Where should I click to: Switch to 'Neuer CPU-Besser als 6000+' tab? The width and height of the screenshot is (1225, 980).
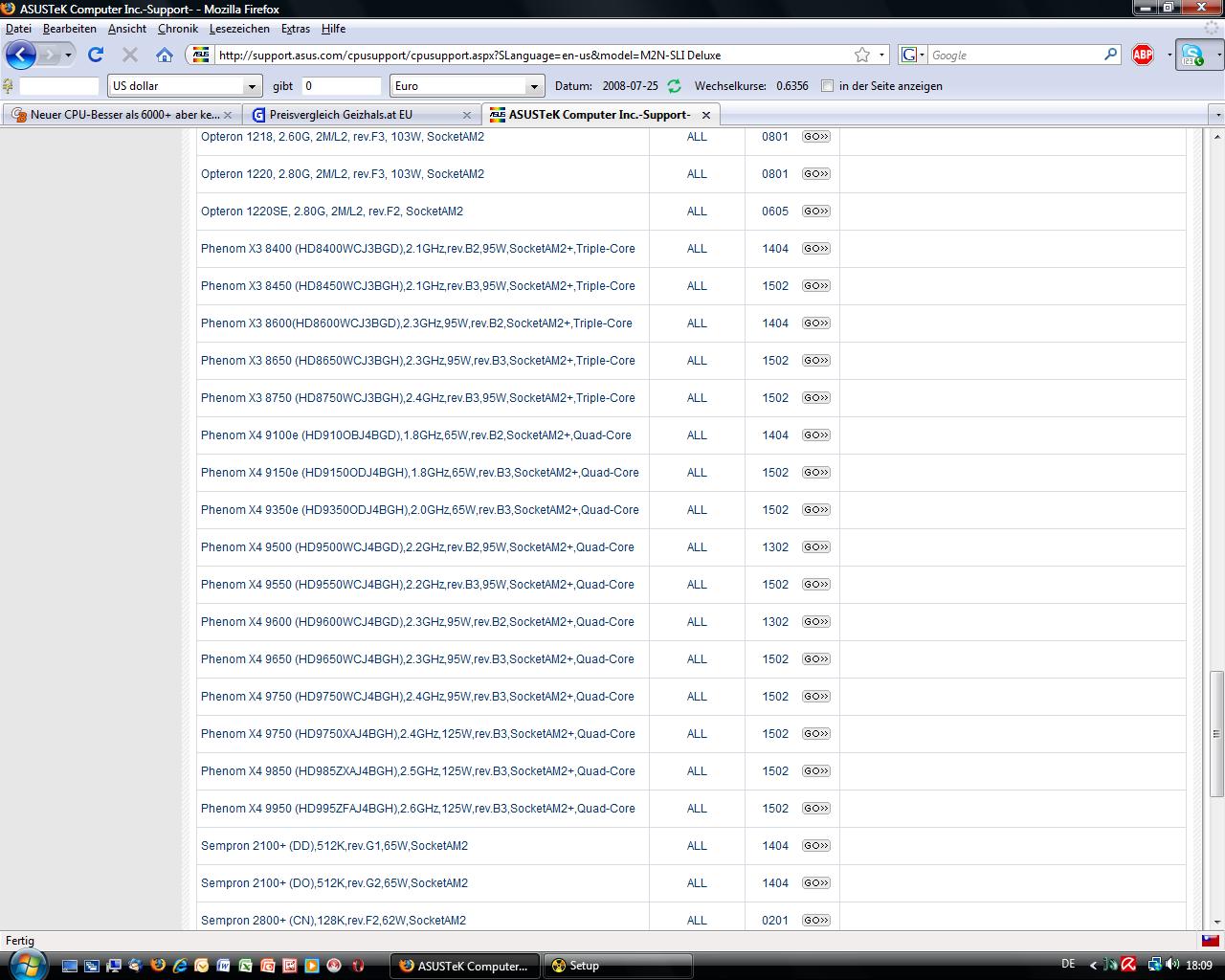click(122, 115)
